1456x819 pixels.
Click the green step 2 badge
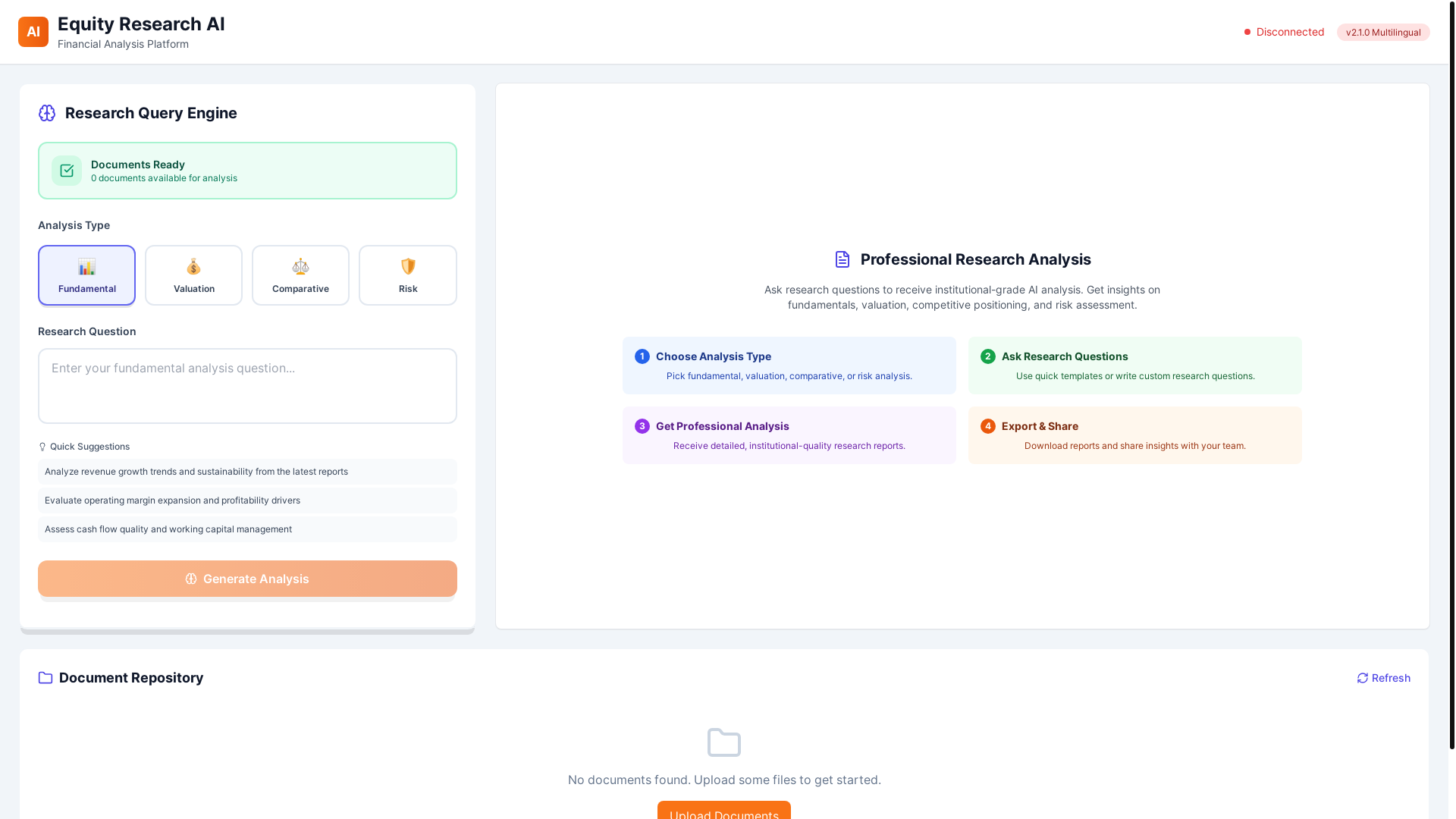click(x=988, y=356)
